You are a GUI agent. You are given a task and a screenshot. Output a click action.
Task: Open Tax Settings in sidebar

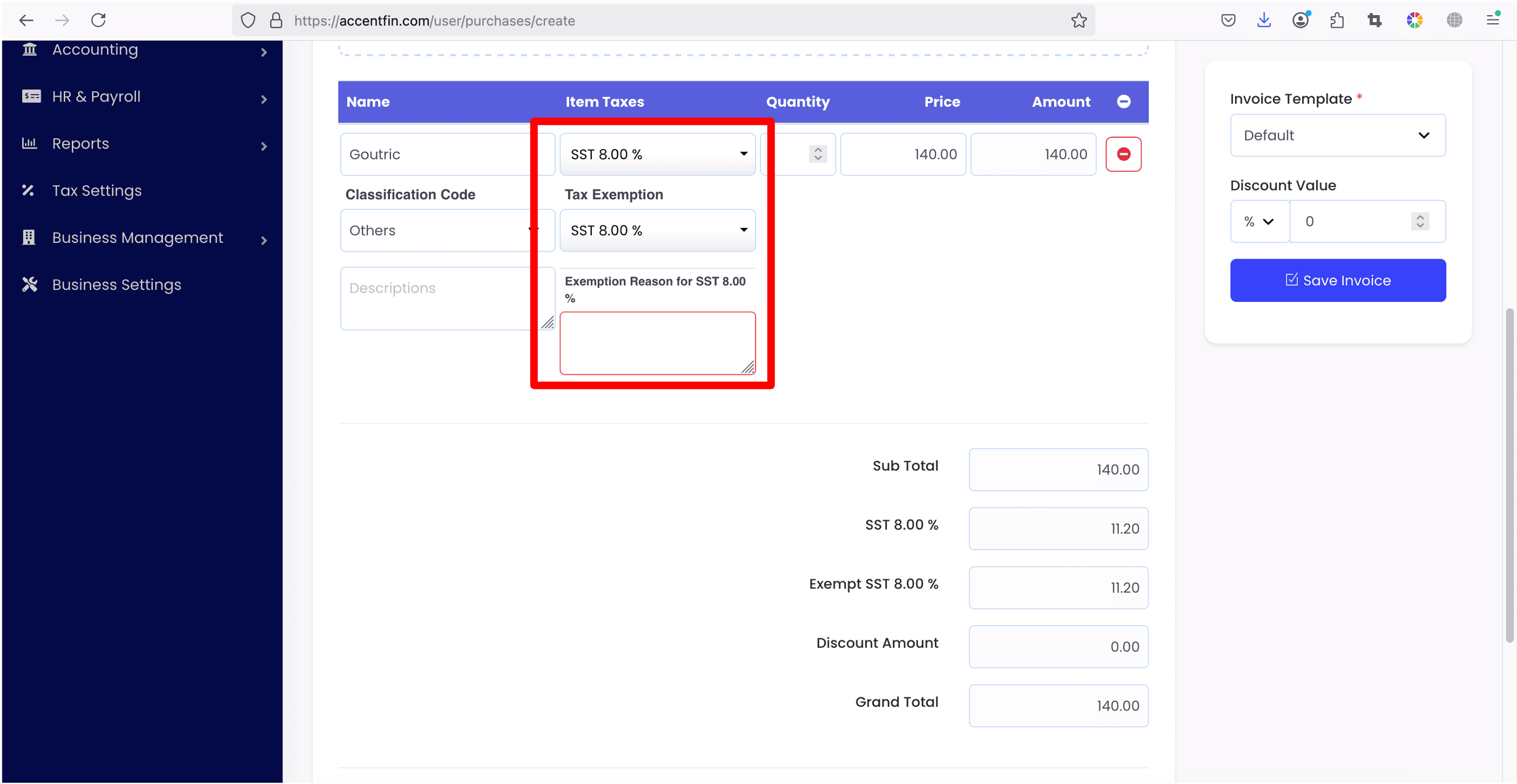tap(97, 191)
